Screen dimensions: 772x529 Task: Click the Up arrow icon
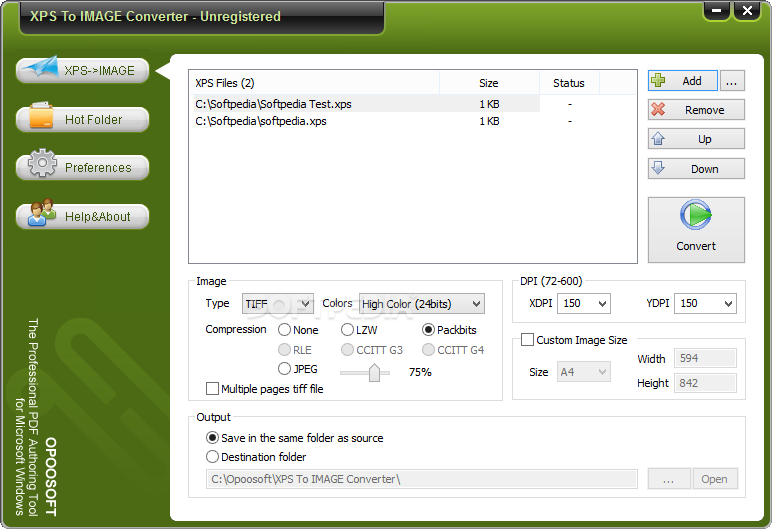(658, 138)
